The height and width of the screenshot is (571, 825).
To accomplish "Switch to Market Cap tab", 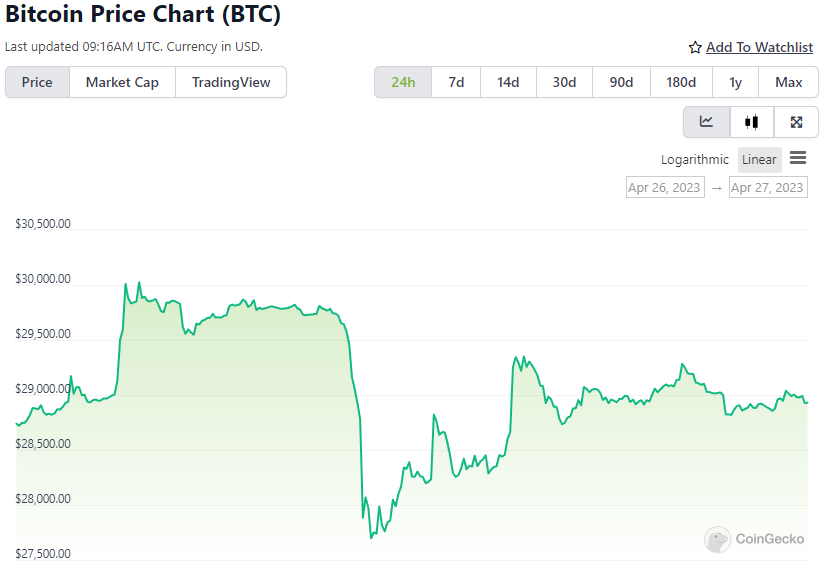I will pyautogui.click(x=122, y=82).
